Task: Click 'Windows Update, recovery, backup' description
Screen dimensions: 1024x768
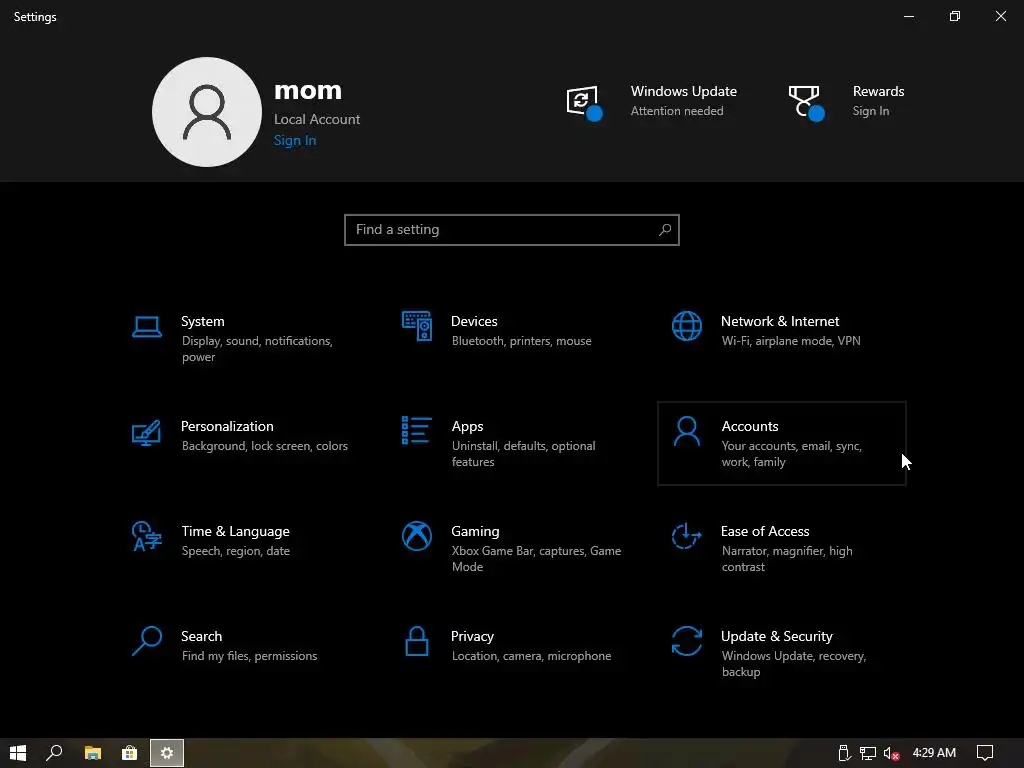Action: coord(793,664)
